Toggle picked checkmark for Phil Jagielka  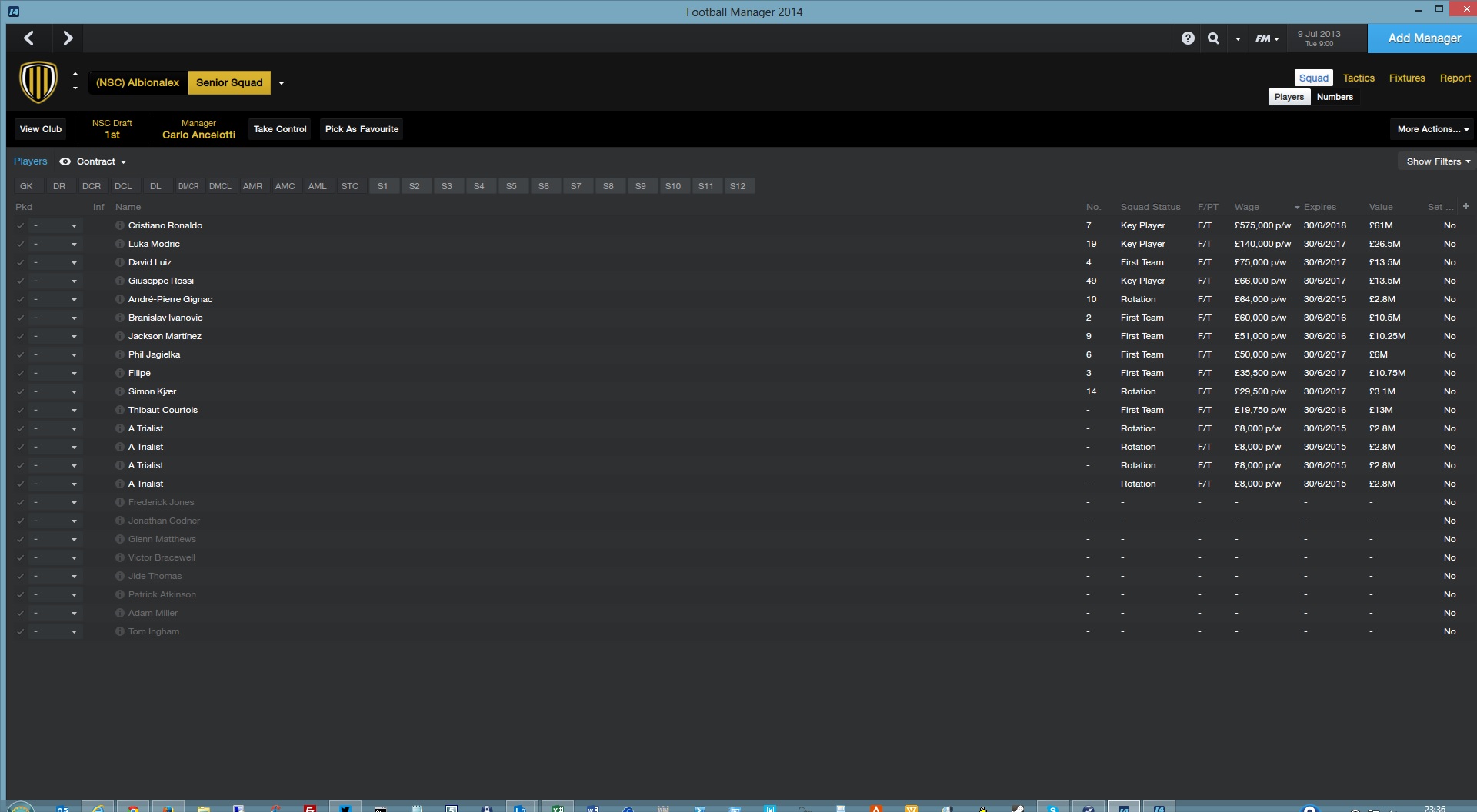21,354
